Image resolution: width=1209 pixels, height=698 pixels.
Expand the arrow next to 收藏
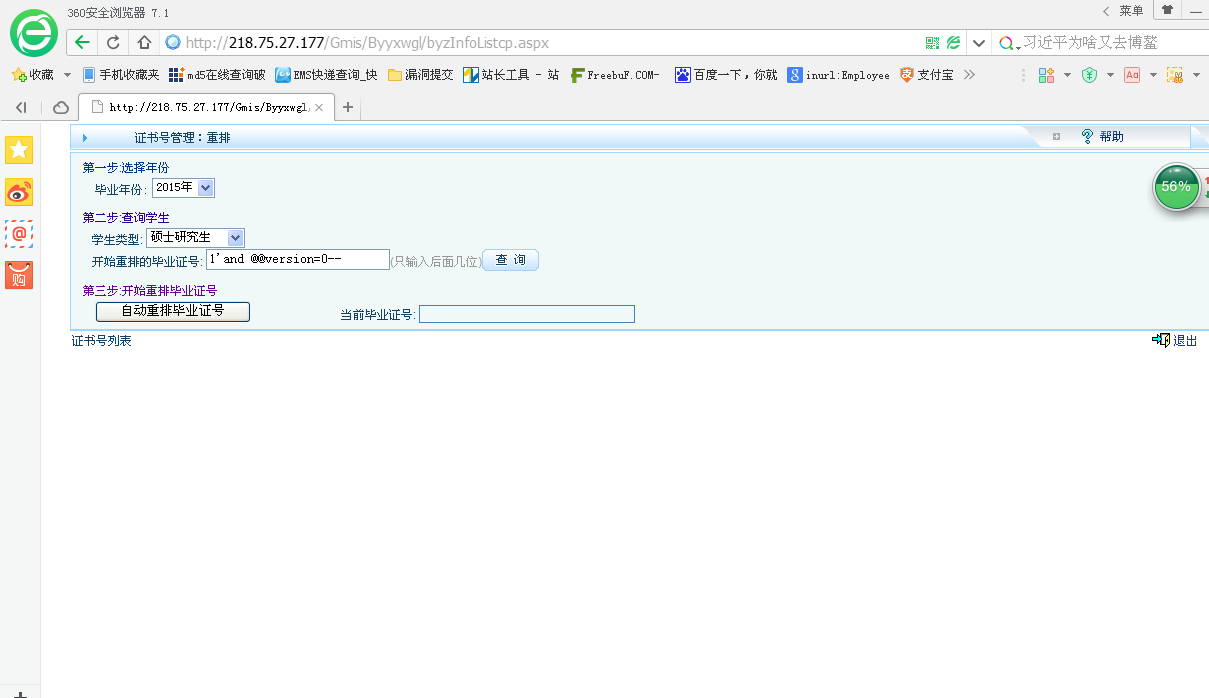67,75
